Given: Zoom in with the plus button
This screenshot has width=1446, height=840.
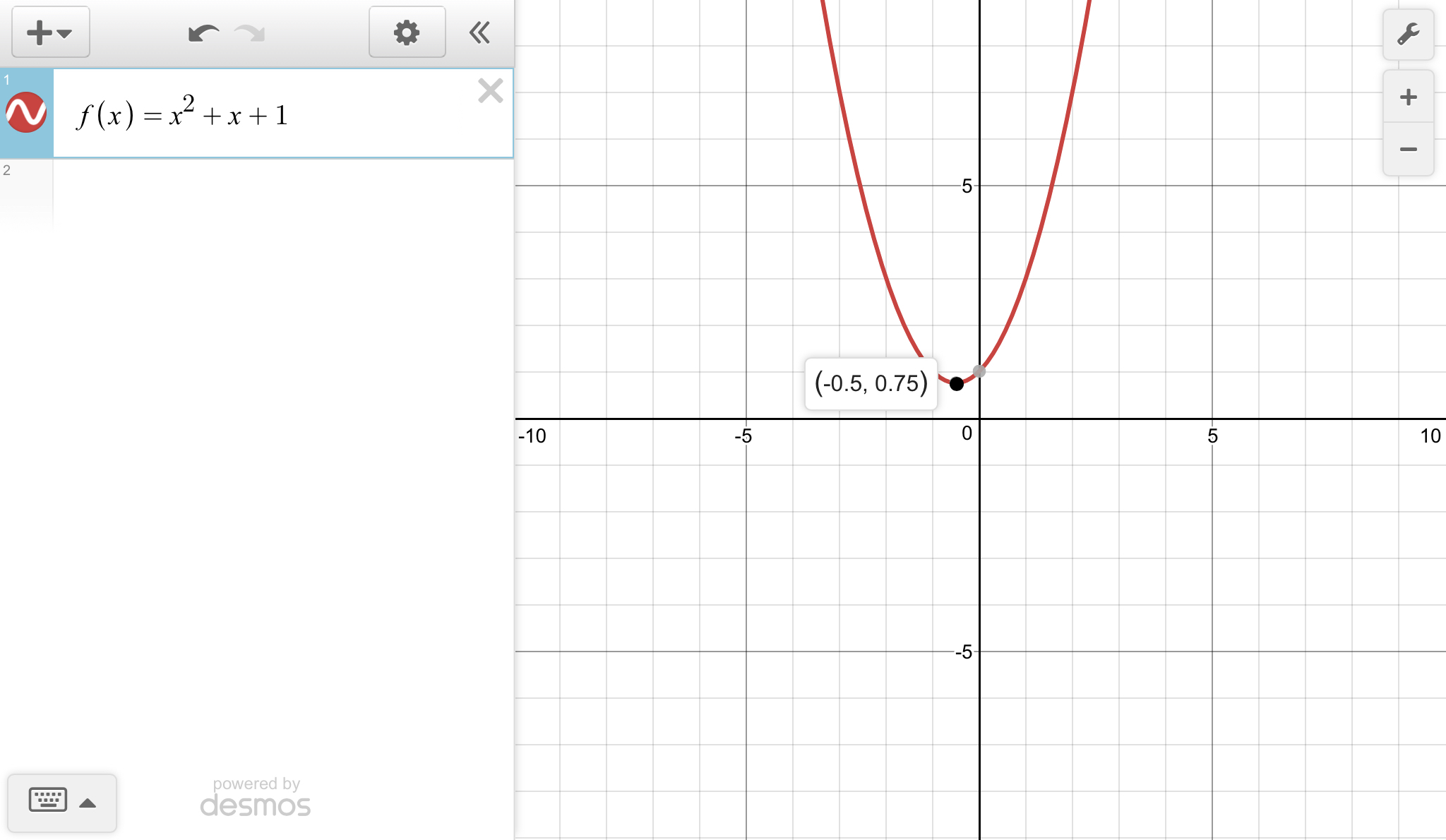Looking at the screenshot, I should point(1408,97).
